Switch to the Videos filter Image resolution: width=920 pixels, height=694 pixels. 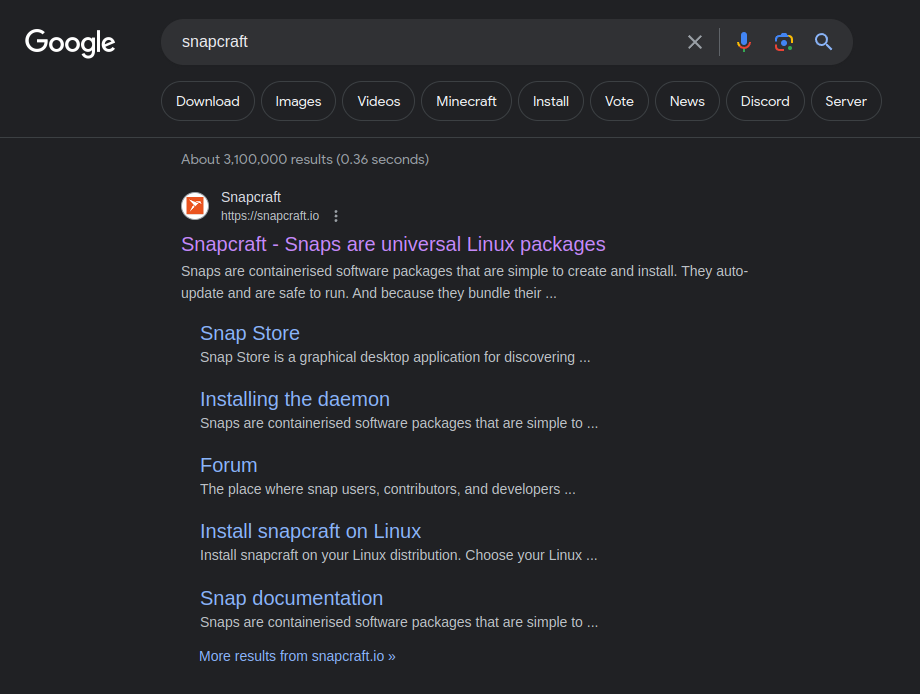pyautogui.click(x=378, y=101)
